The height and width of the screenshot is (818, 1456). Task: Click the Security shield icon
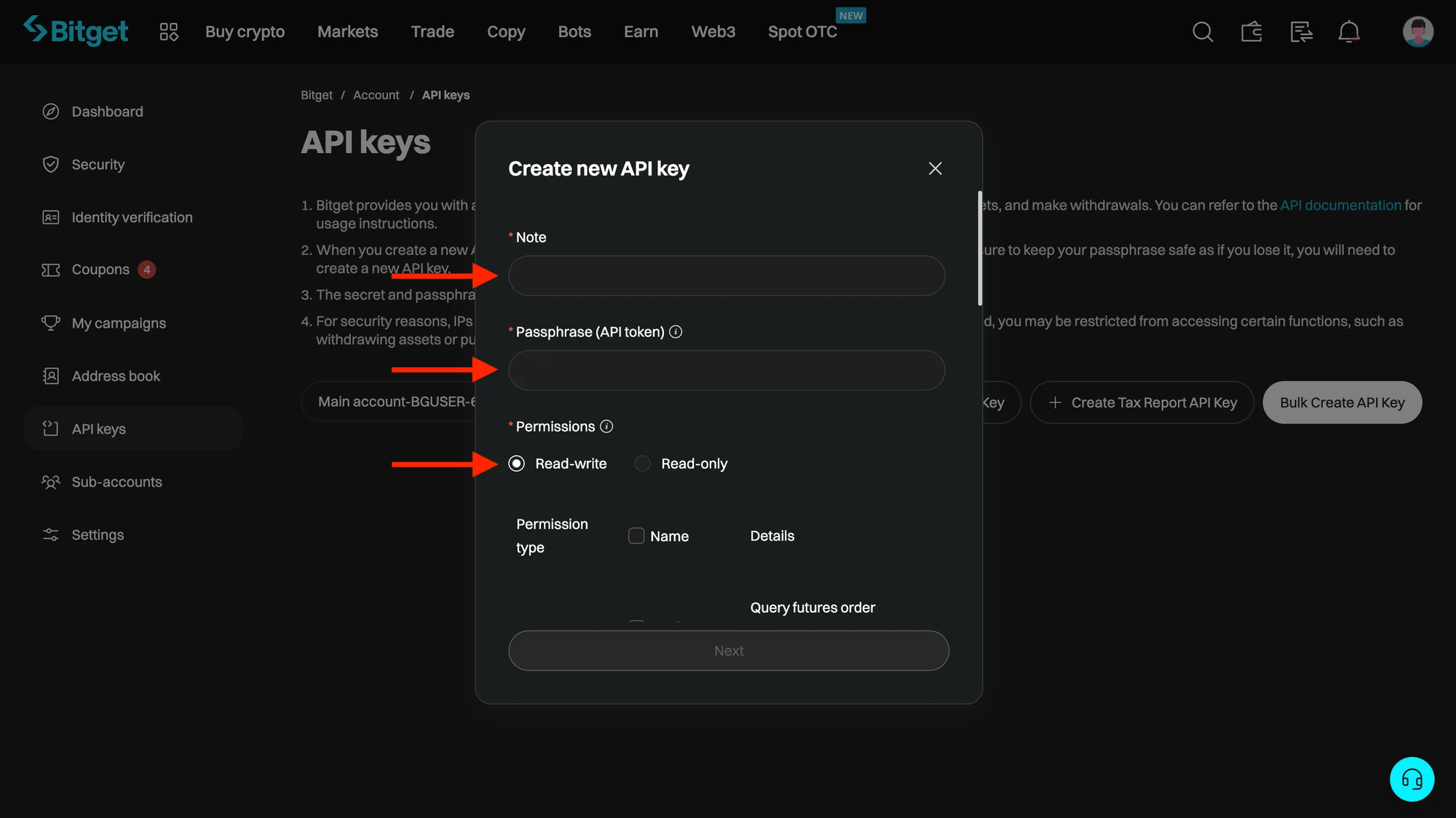point(50,165)
